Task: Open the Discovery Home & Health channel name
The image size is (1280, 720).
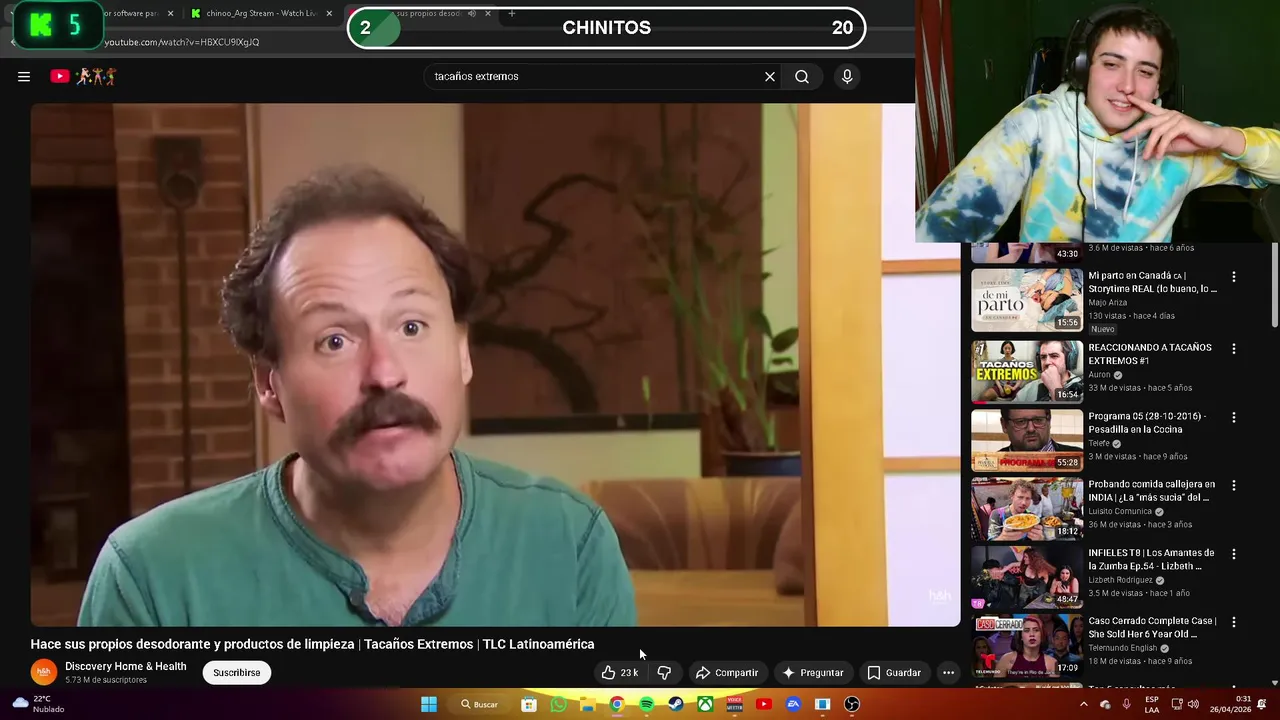Action: point(126,666)
